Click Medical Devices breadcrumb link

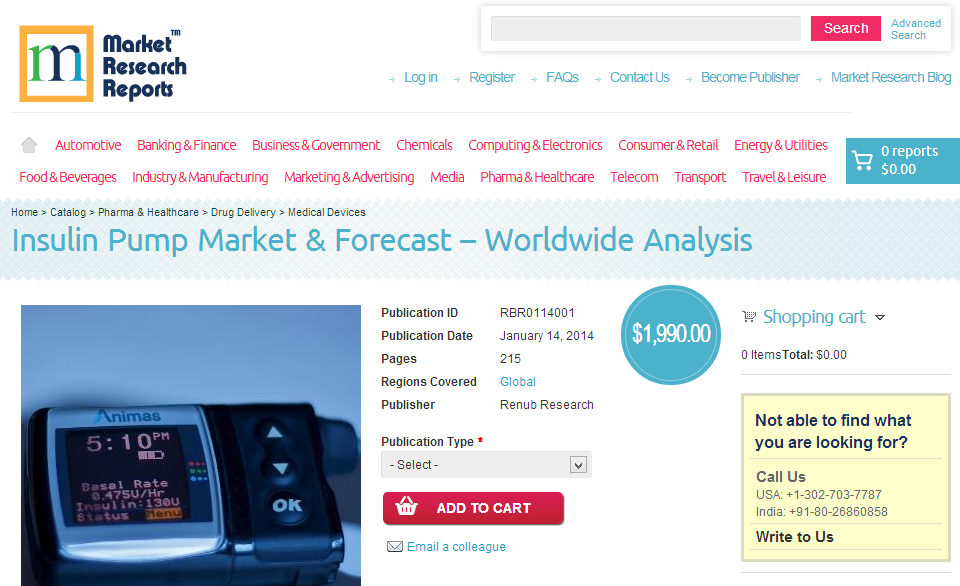[x=327, y=212]
